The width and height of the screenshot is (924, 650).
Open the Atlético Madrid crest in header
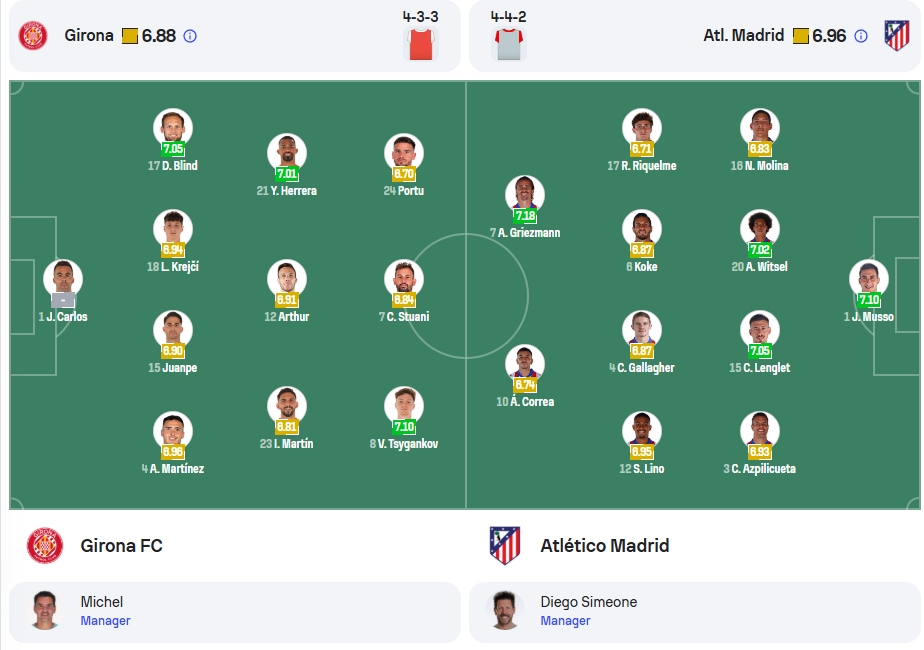click(897, 35)
